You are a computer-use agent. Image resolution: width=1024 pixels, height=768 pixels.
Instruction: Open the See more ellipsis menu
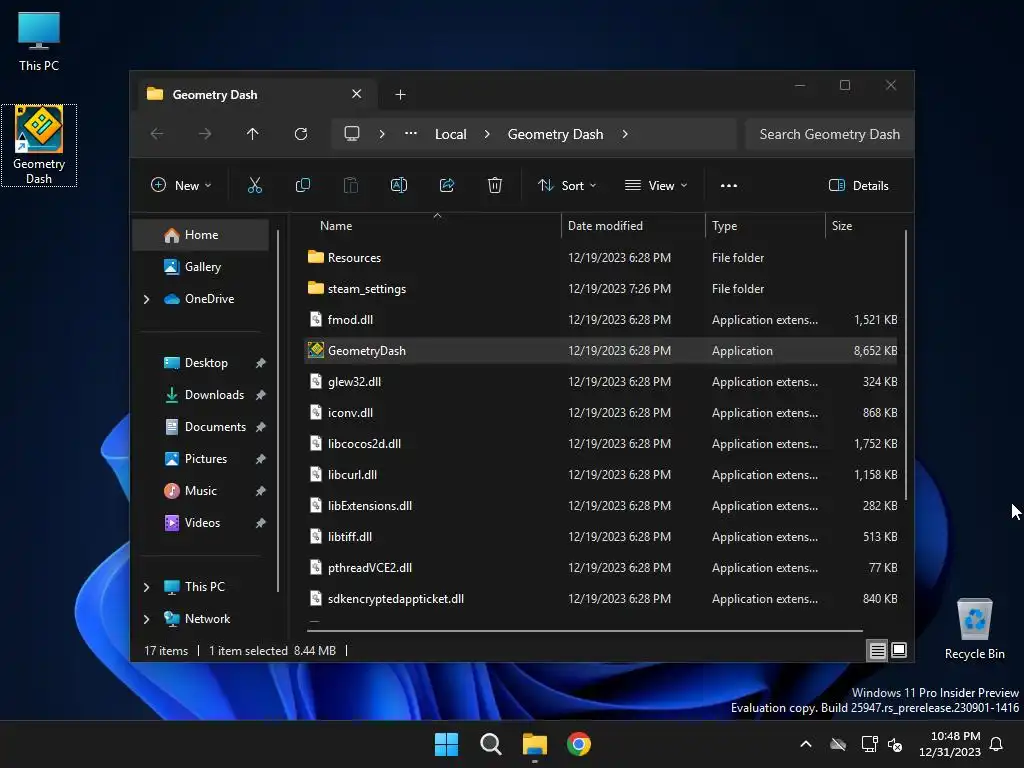point(729,185)
